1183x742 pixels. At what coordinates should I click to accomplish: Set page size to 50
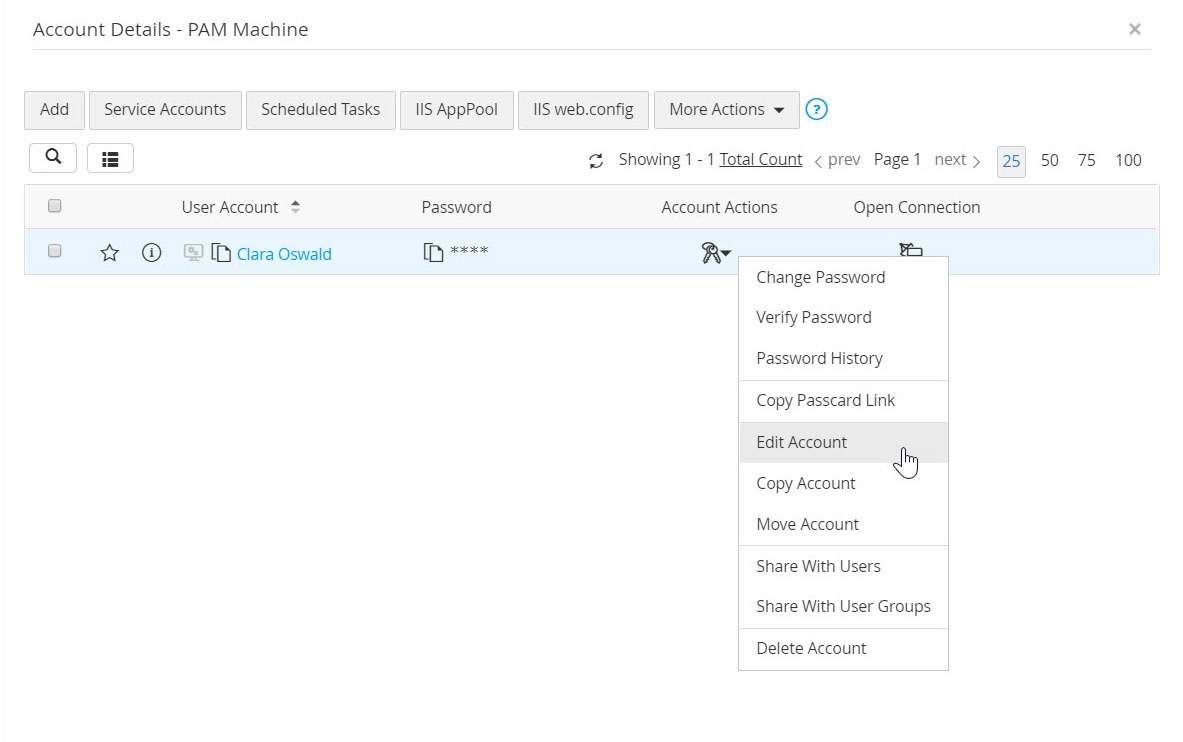(x=1049, y=160)
